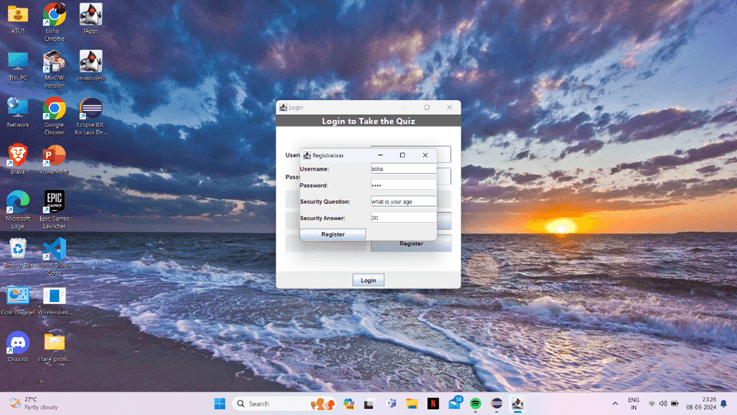Select the Security Question text field
737x415 pixels.
click(x=403, y=201)
